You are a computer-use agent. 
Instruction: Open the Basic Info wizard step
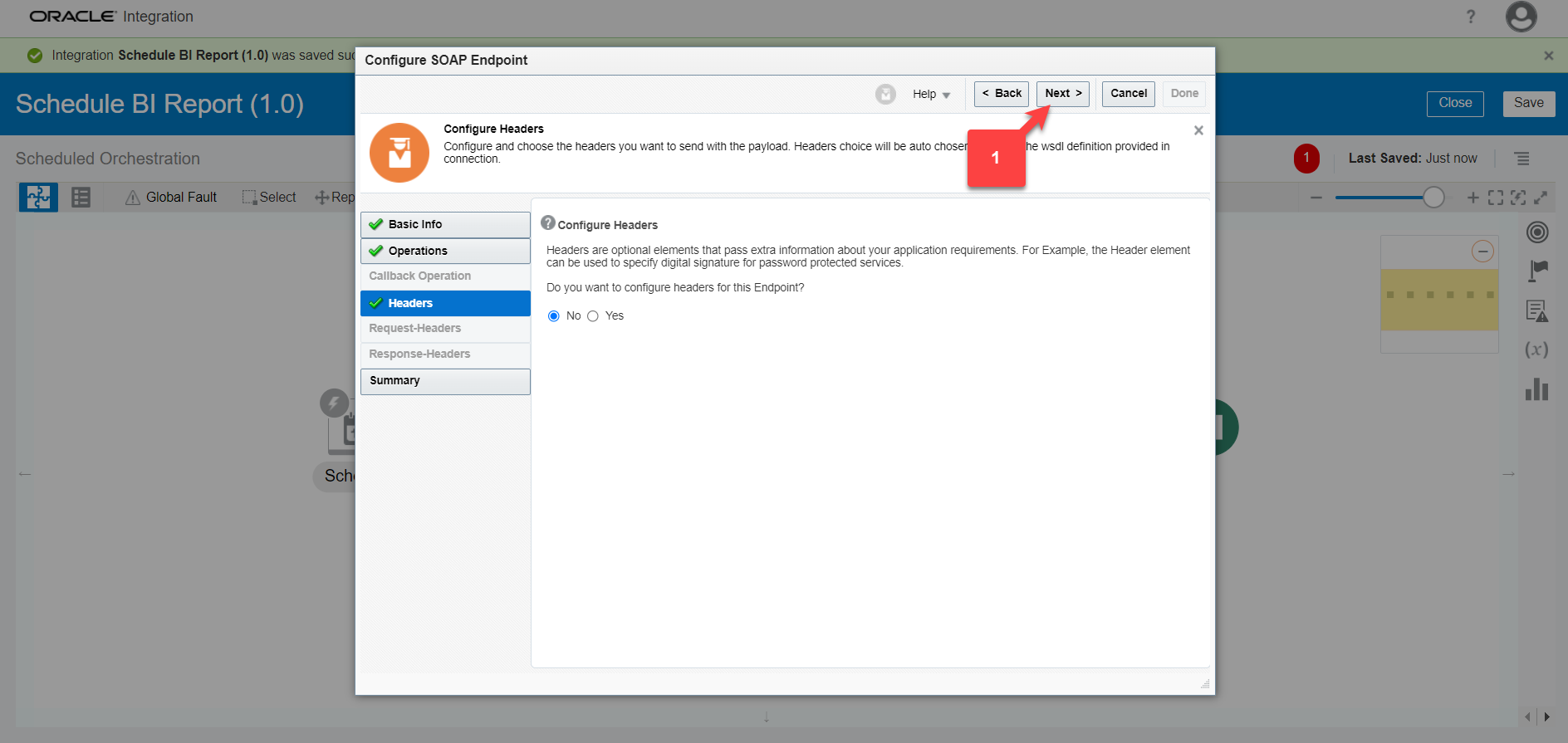point(445,225)
